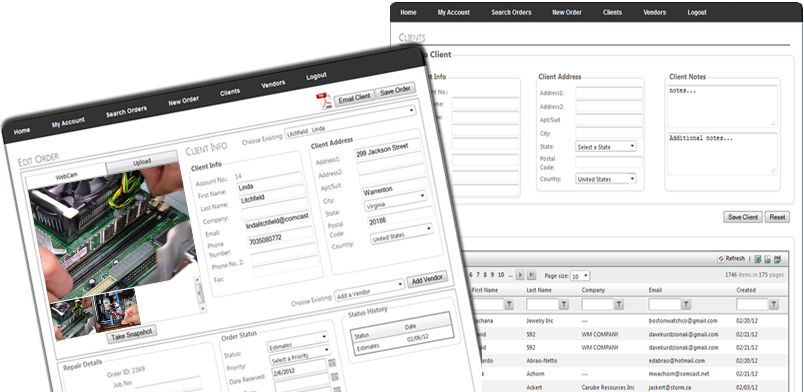The width and height of the screenshot is (804, 392).
Task: Click the Refresh icon in Clients grid toolbar
Action: pyautogui.click(x=721, y=259)
